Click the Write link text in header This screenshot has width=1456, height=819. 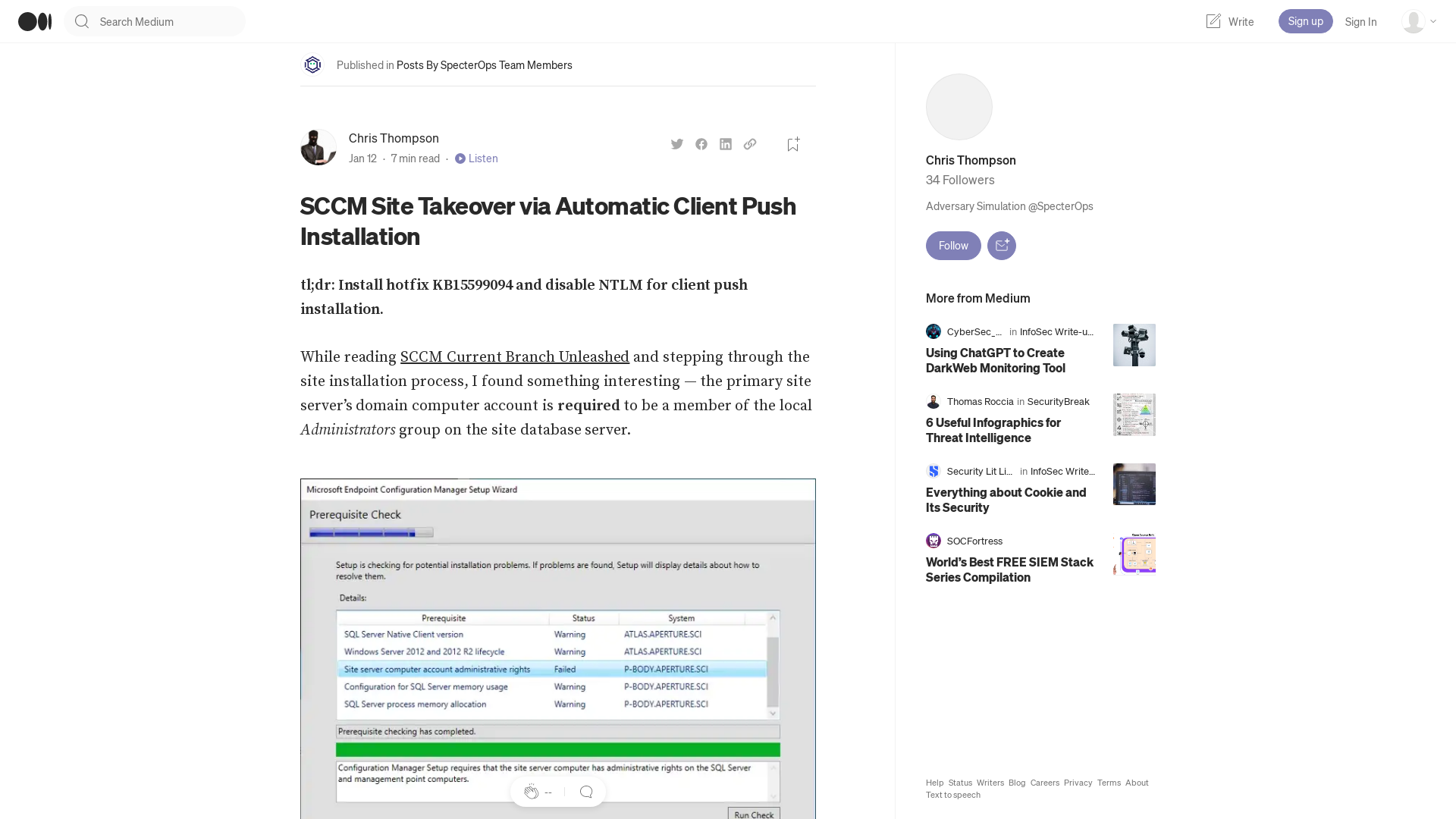[1241, 22]
